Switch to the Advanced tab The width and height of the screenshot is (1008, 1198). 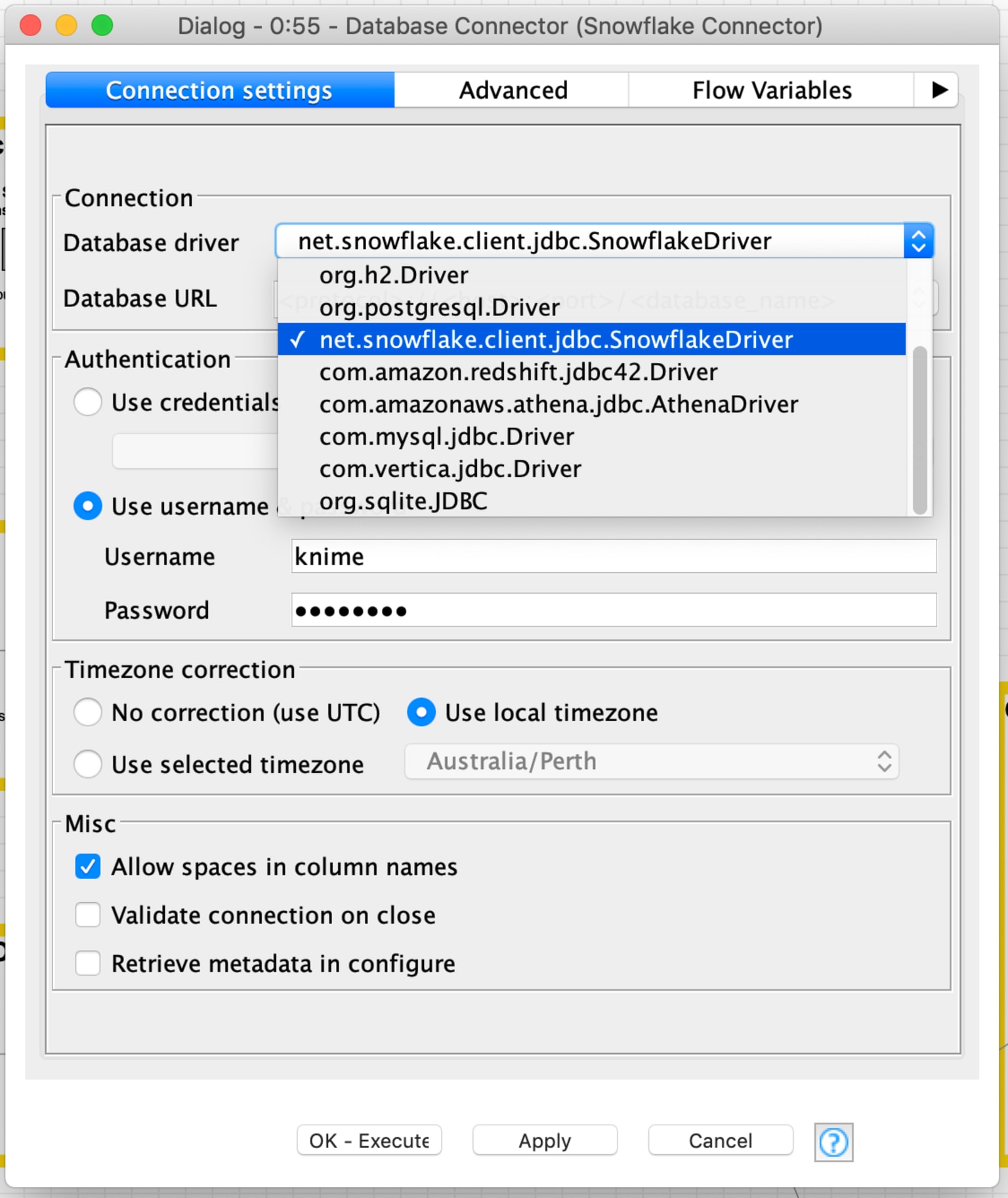click(513, 90)
